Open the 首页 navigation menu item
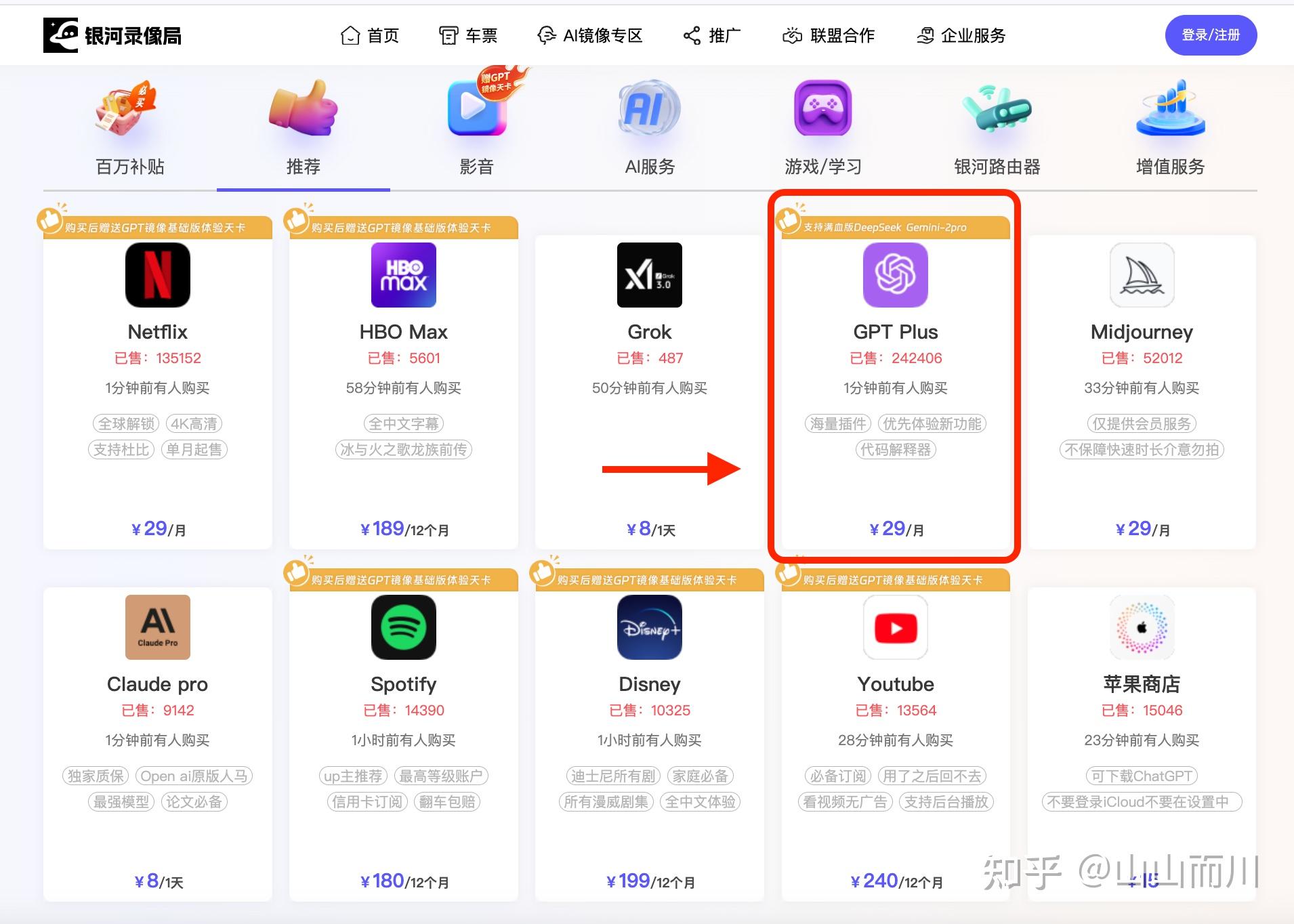 pos(370,35)
